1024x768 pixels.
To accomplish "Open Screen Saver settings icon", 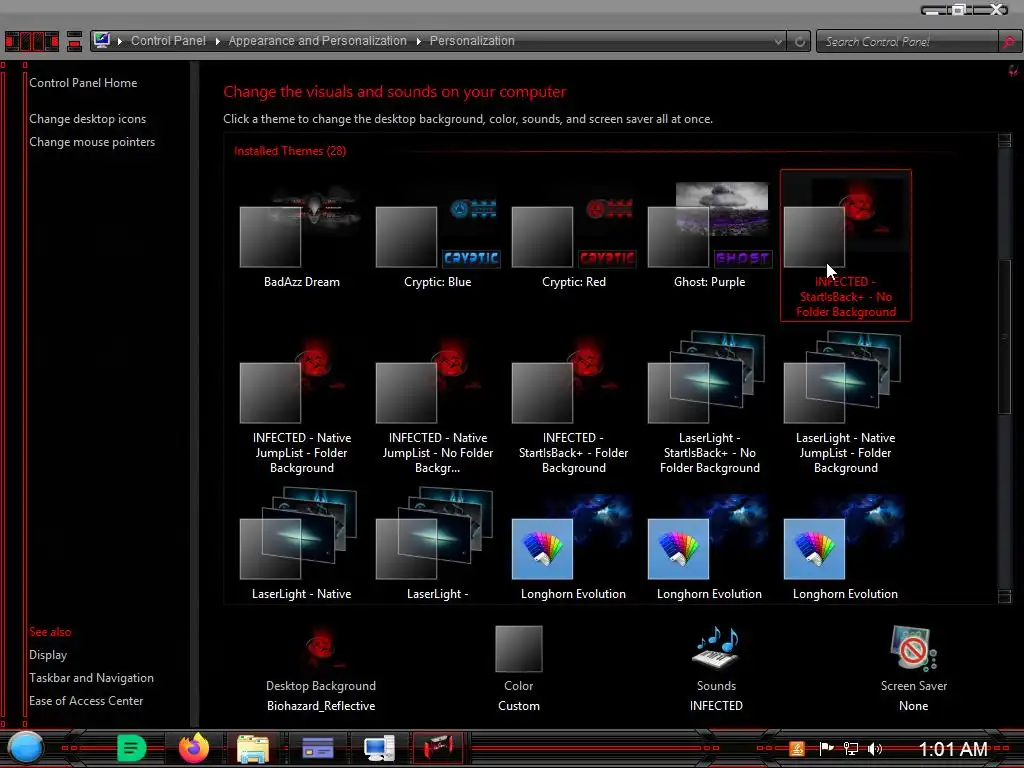I will point(913,648).
